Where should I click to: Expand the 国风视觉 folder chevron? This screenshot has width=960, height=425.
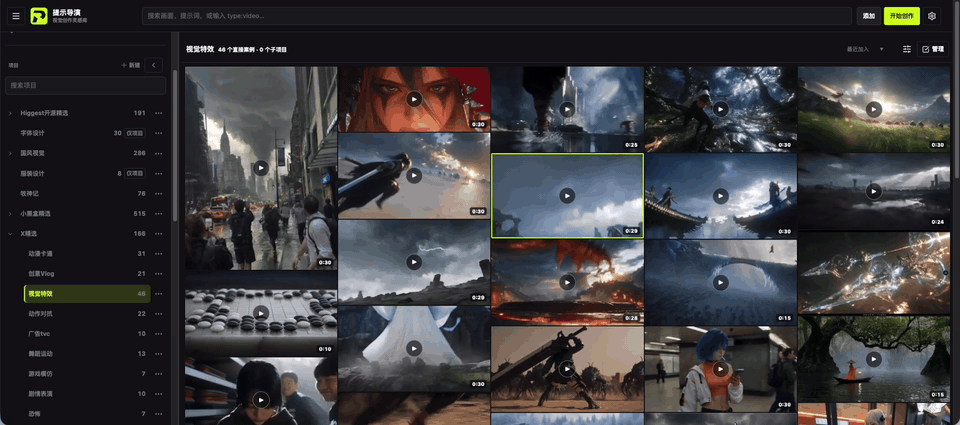coord(10,153)
